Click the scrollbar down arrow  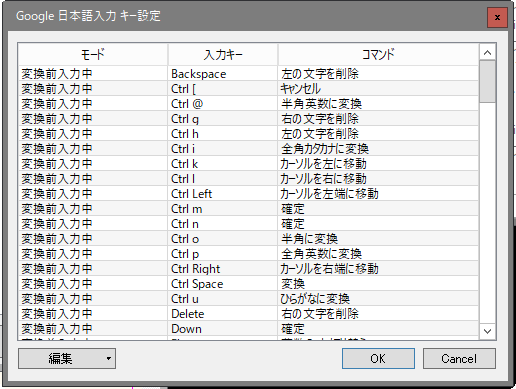pos(488,331)
